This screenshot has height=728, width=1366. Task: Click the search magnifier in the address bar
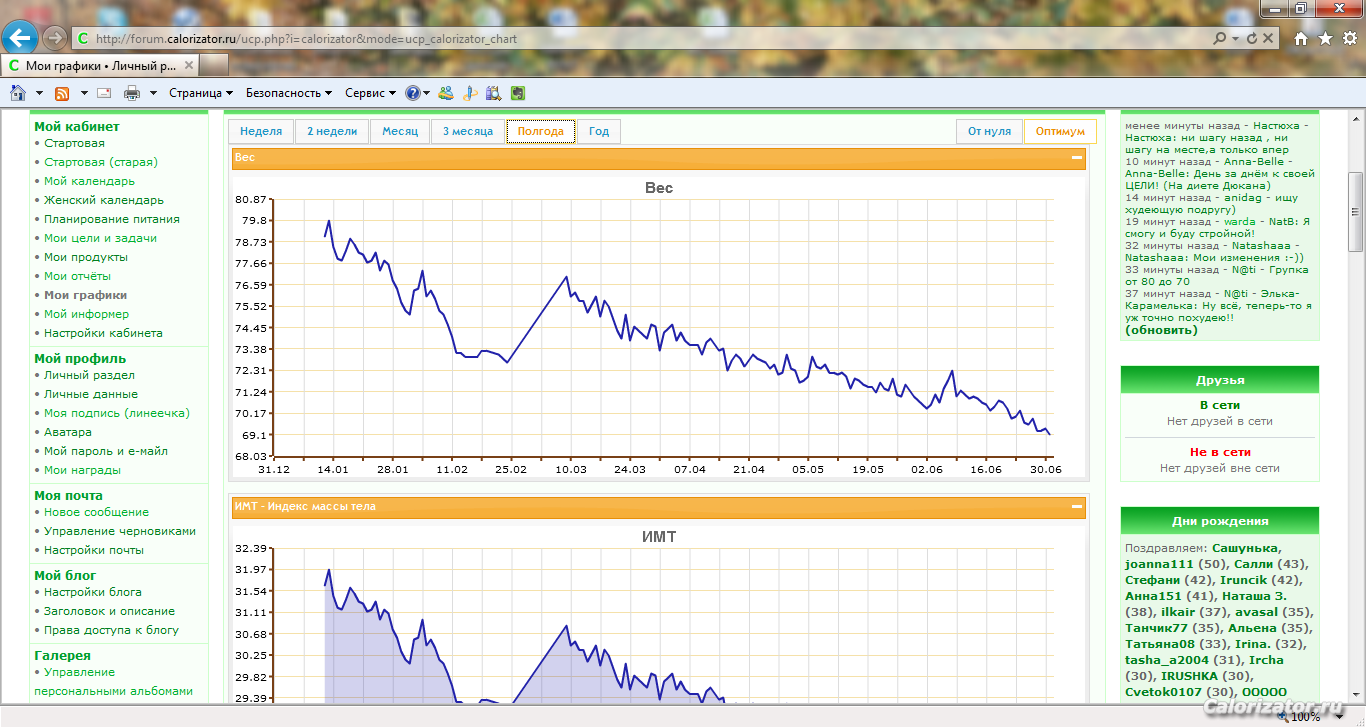pos(1220,39)
